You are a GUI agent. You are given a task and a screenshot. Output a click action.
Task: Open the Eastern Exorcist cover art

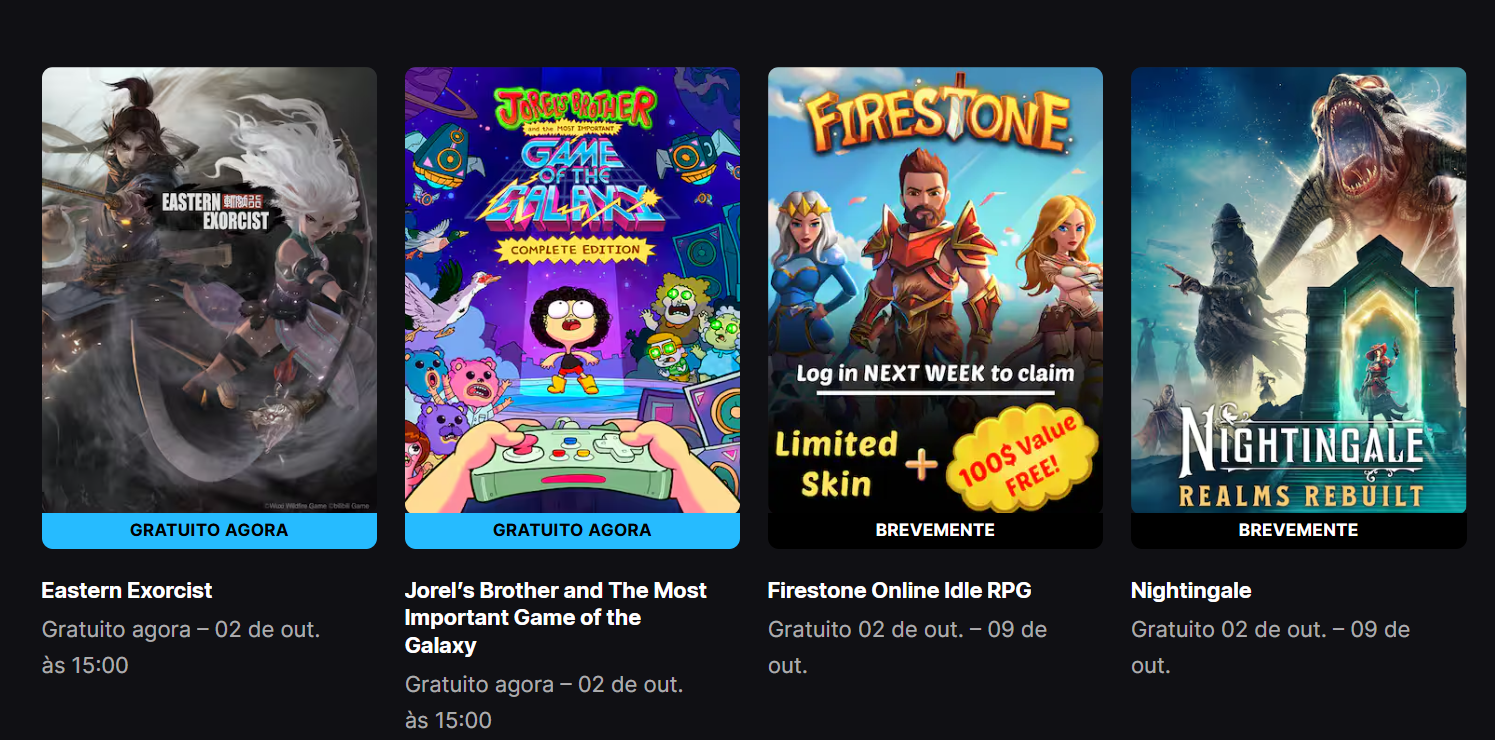coord(209,290)
